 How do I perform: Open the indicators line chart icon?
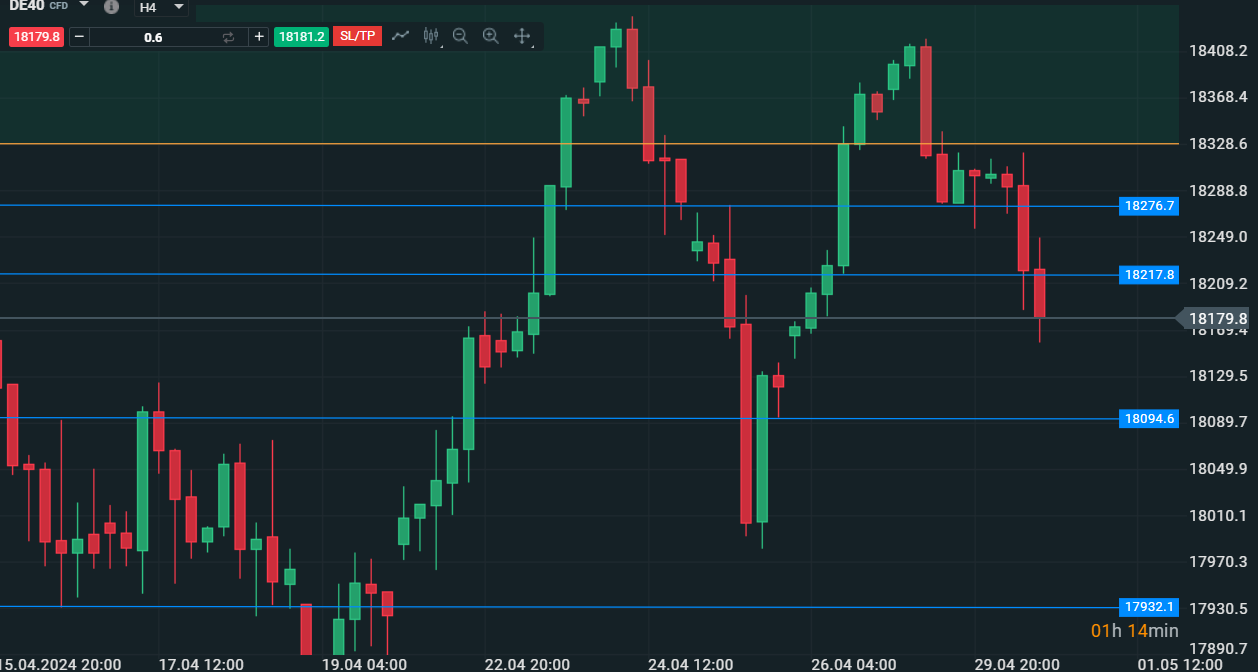click(401, 36)
